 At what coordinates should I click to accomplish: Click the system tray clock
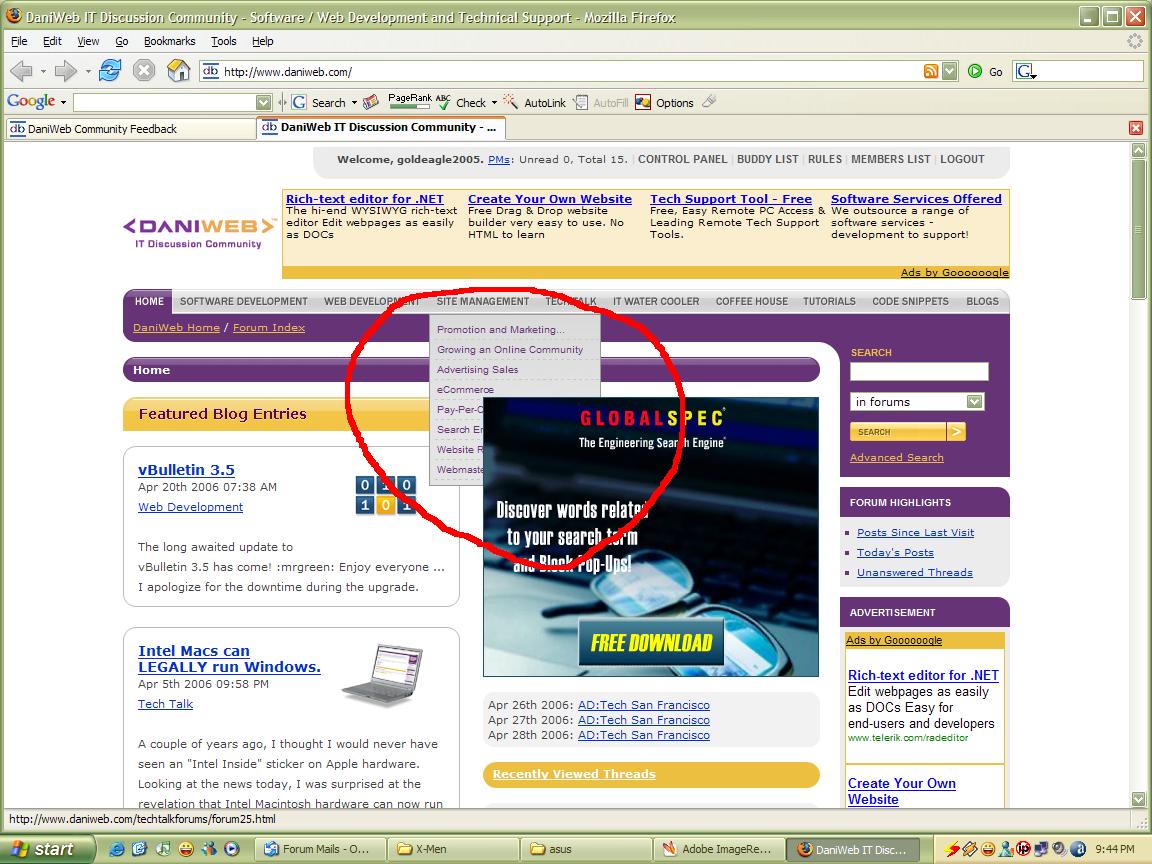[x=1115, y=849]
